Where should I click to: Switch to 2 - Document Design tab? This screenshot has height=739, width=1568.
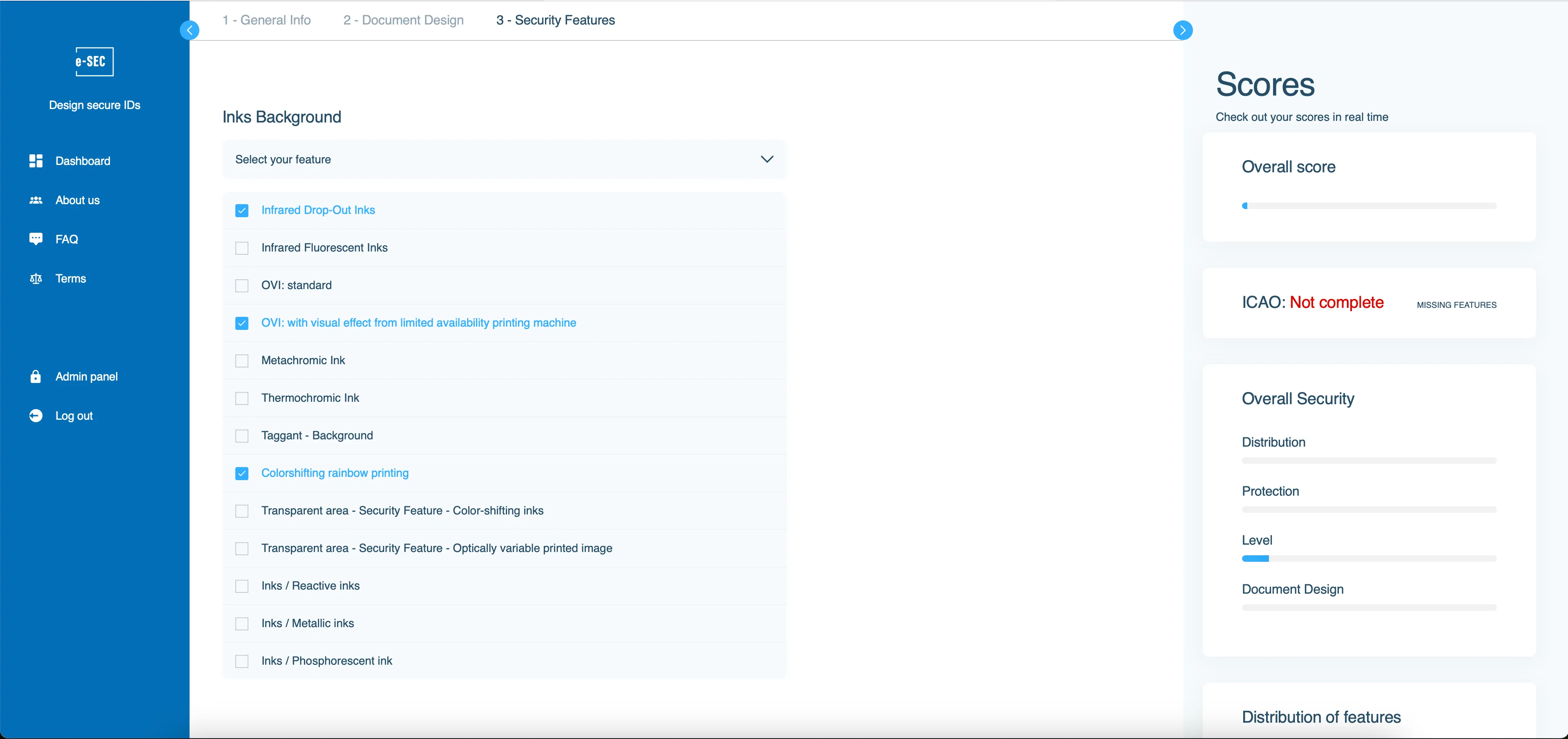[404, 20]
